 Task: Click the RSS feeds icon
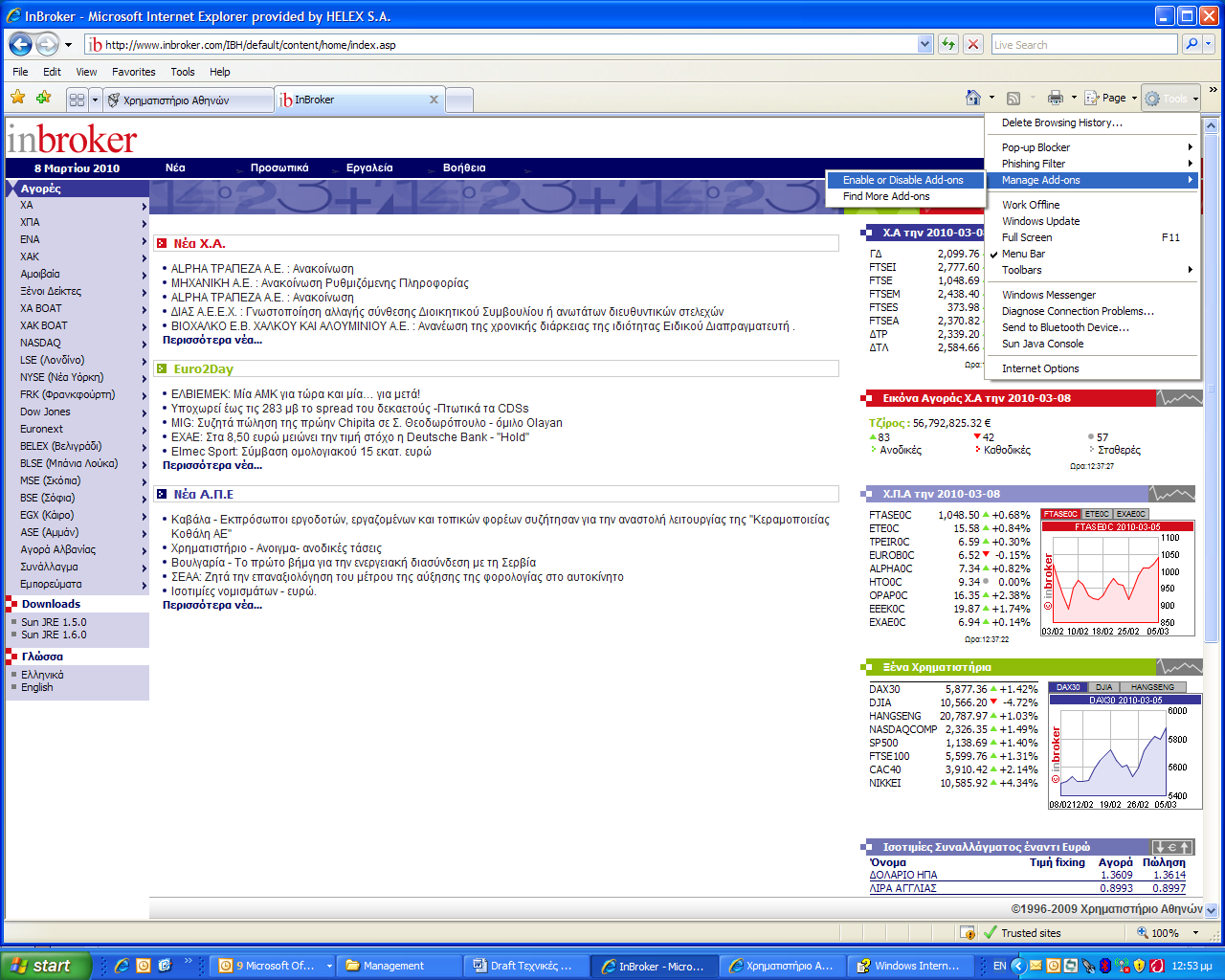coord(1013,98)
